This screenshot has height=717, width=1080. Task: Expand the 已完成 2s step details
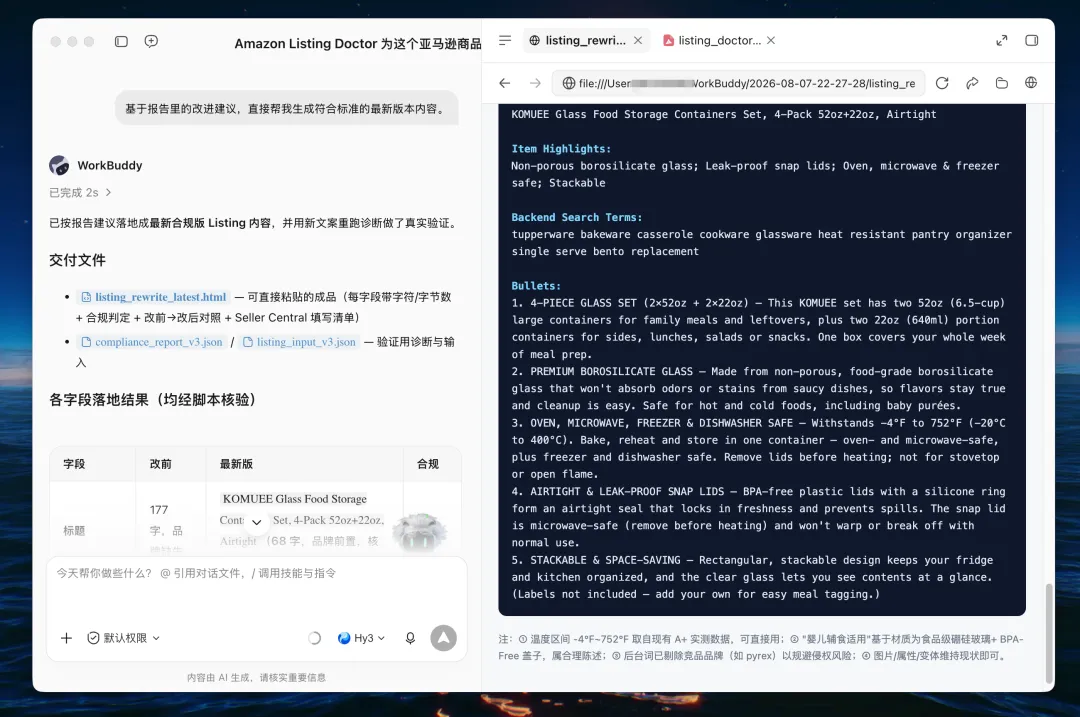(80, 193)
